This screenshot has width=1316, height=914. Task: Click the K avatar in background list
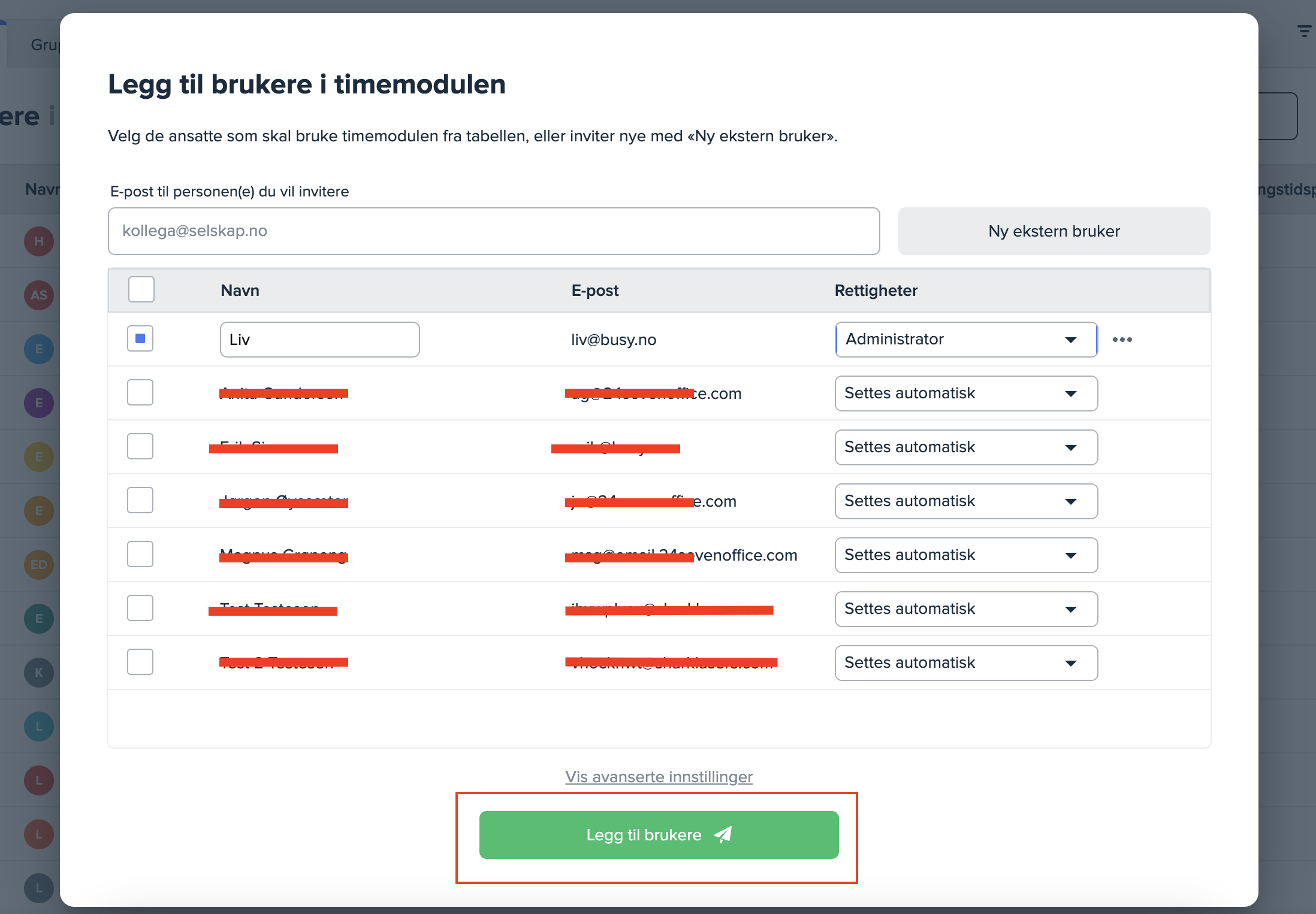[39, 673]
